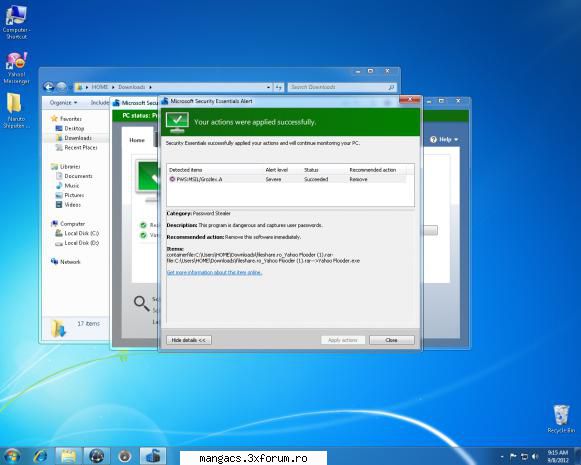
Task: Switch to Microsoft Security Essentials taskbar button
Action: (x=153, y=456)
